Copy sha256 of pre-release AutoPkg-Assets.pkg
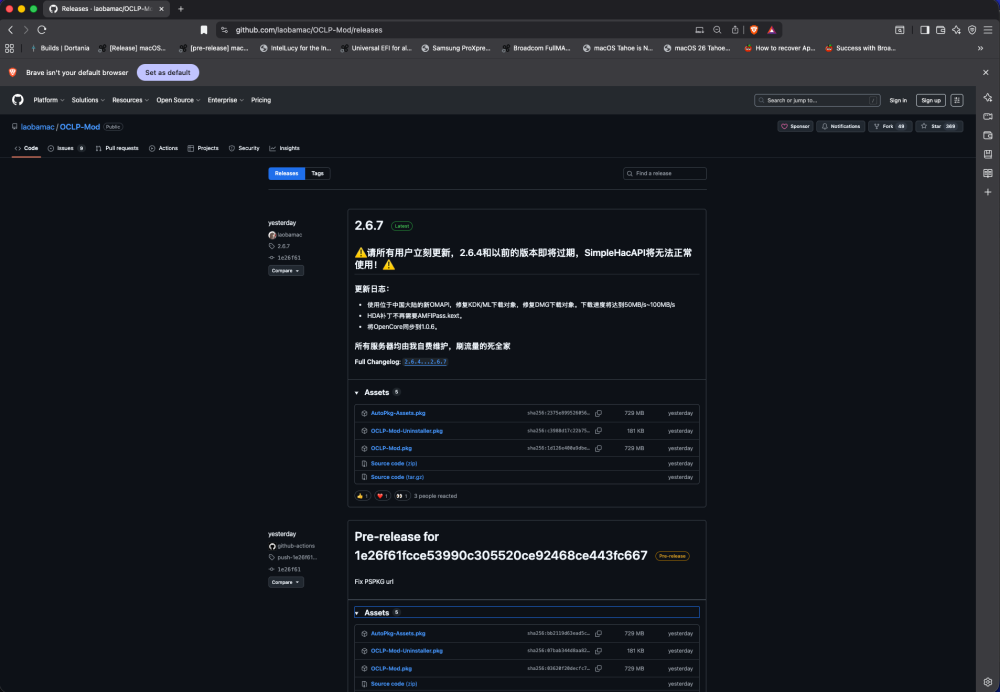 click(x=598, y=633)
